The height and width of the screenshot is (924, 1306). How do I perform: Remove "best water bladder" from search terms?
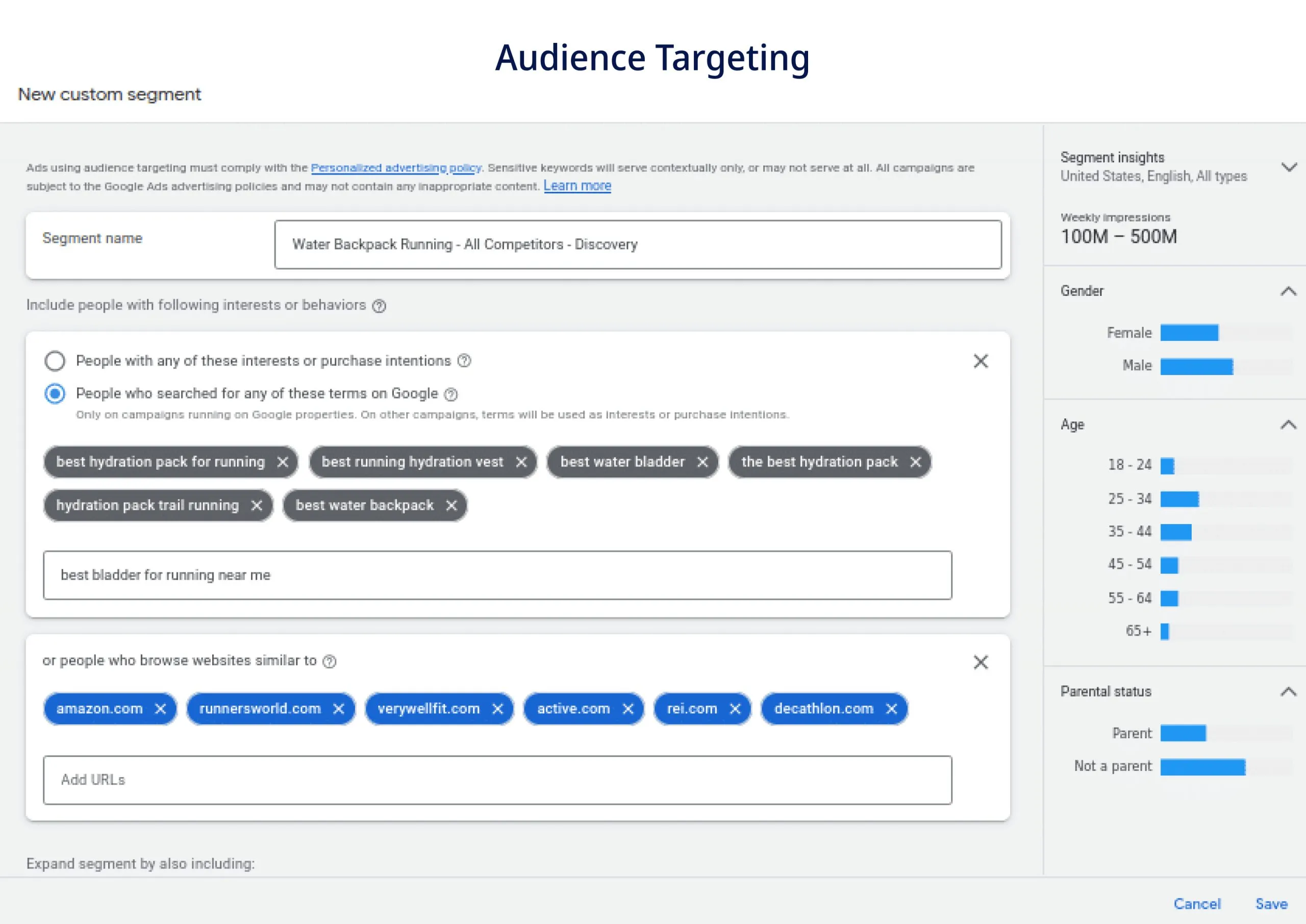click(x=703, y=462)
